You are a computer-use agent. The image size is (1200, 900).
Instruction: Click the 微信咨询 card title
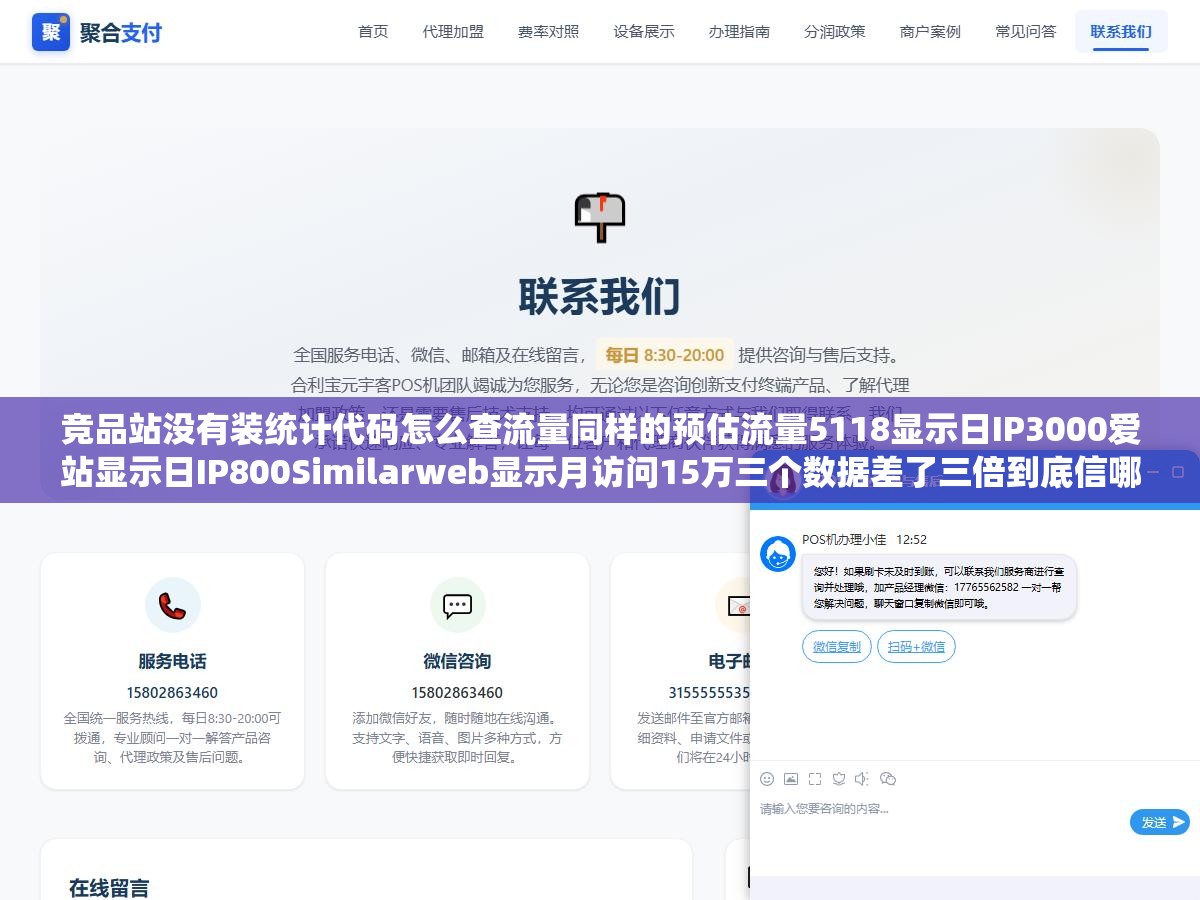pos(458,661)
